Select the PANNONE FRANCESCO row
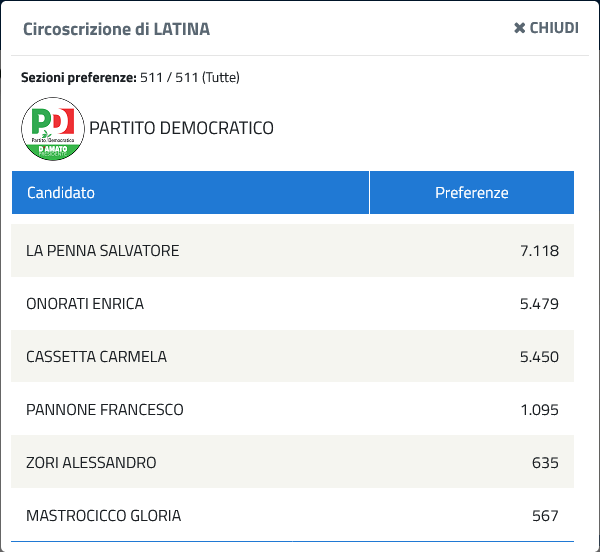 [x=292, y=409]
